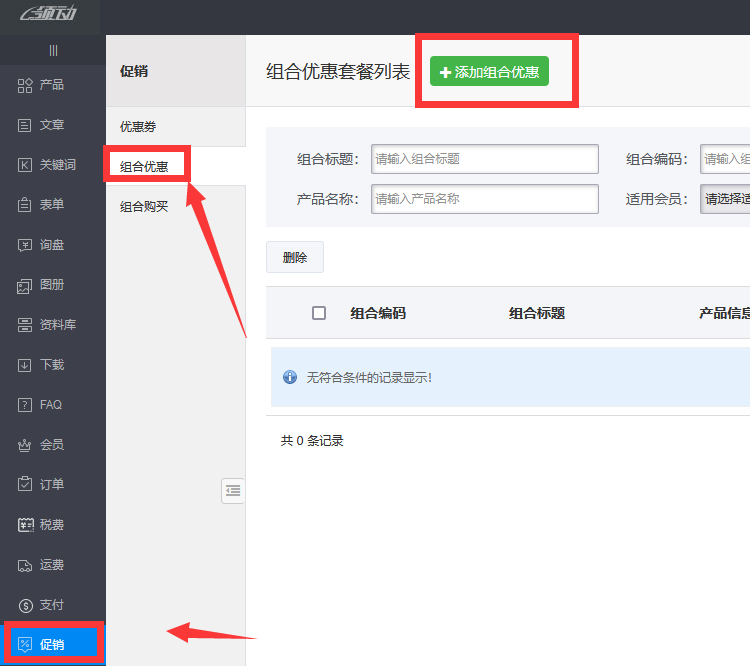Open 促销 menu item
Screen dimensions: 750x666
[x=52, y=644]
